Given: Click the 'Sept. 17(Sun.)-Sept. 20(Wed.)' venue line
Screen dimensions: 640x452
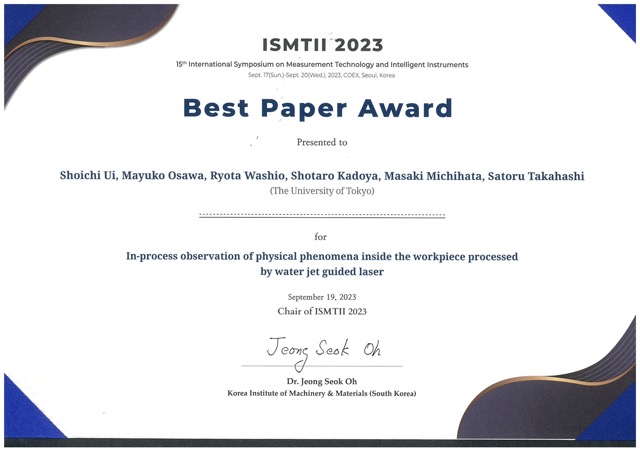Looking at the screenshot, I should pos(322,76).
